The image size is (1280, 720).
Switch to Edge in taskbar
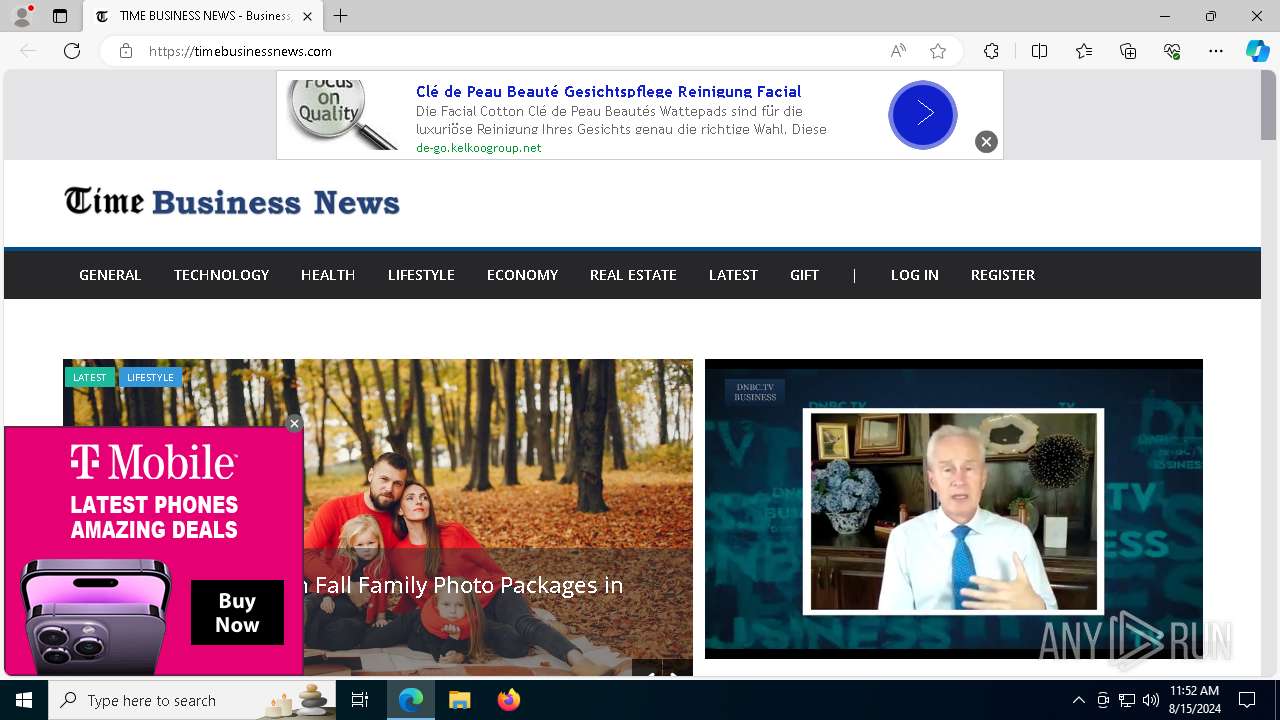point(411,700)
